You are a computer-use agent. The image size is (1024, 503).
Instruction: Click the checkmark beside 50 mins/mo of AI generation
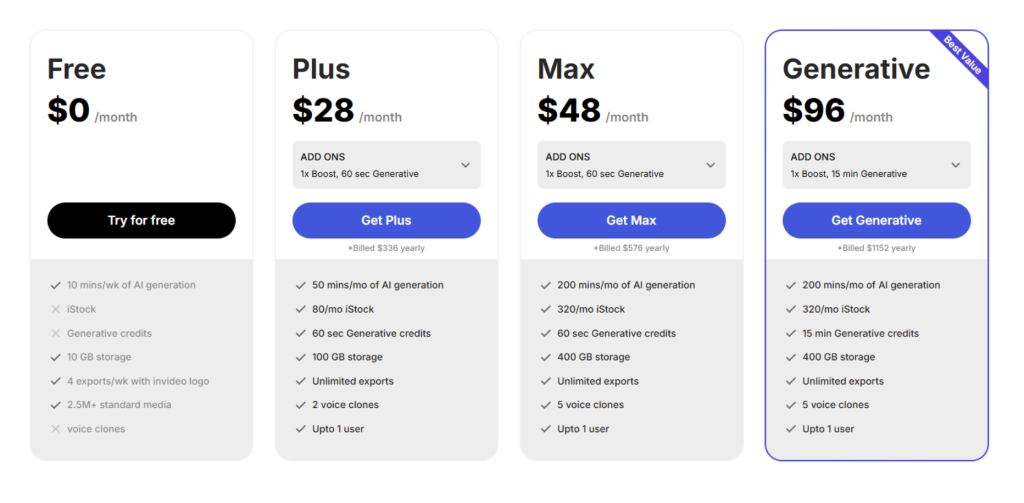[300, 285]
